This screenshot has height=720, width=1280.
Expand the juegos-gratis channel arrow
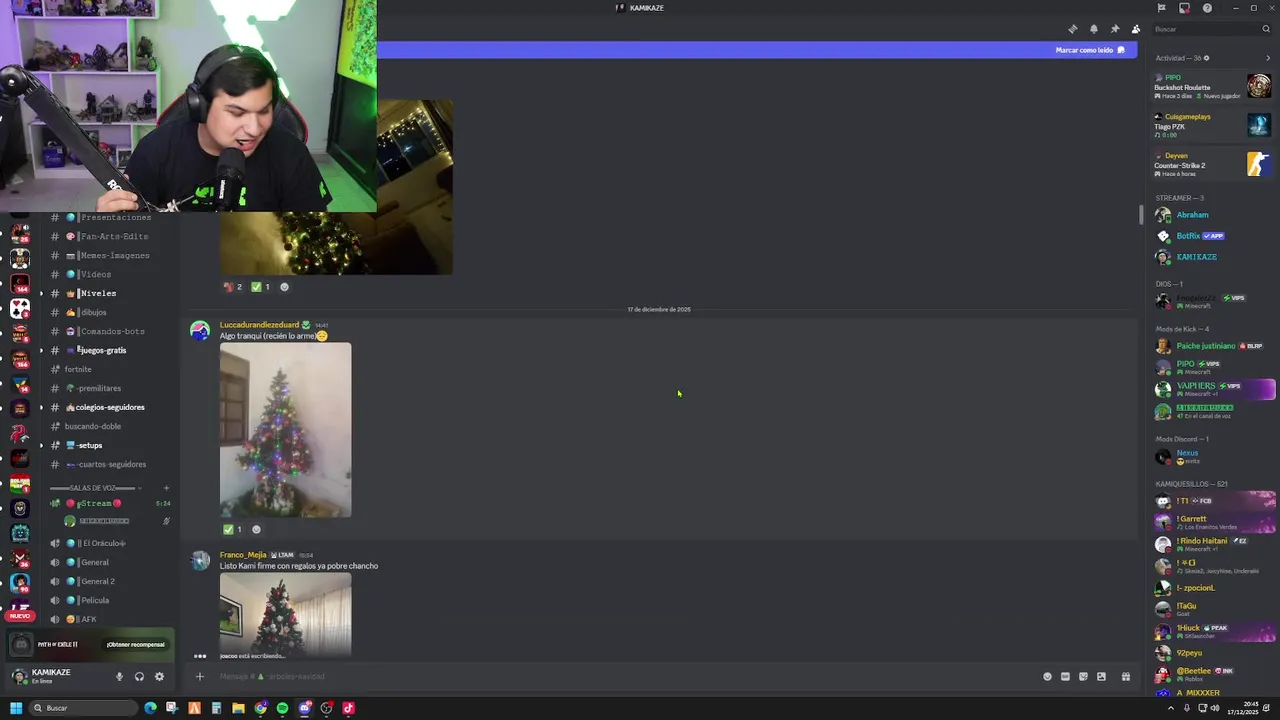coord(41,350)
